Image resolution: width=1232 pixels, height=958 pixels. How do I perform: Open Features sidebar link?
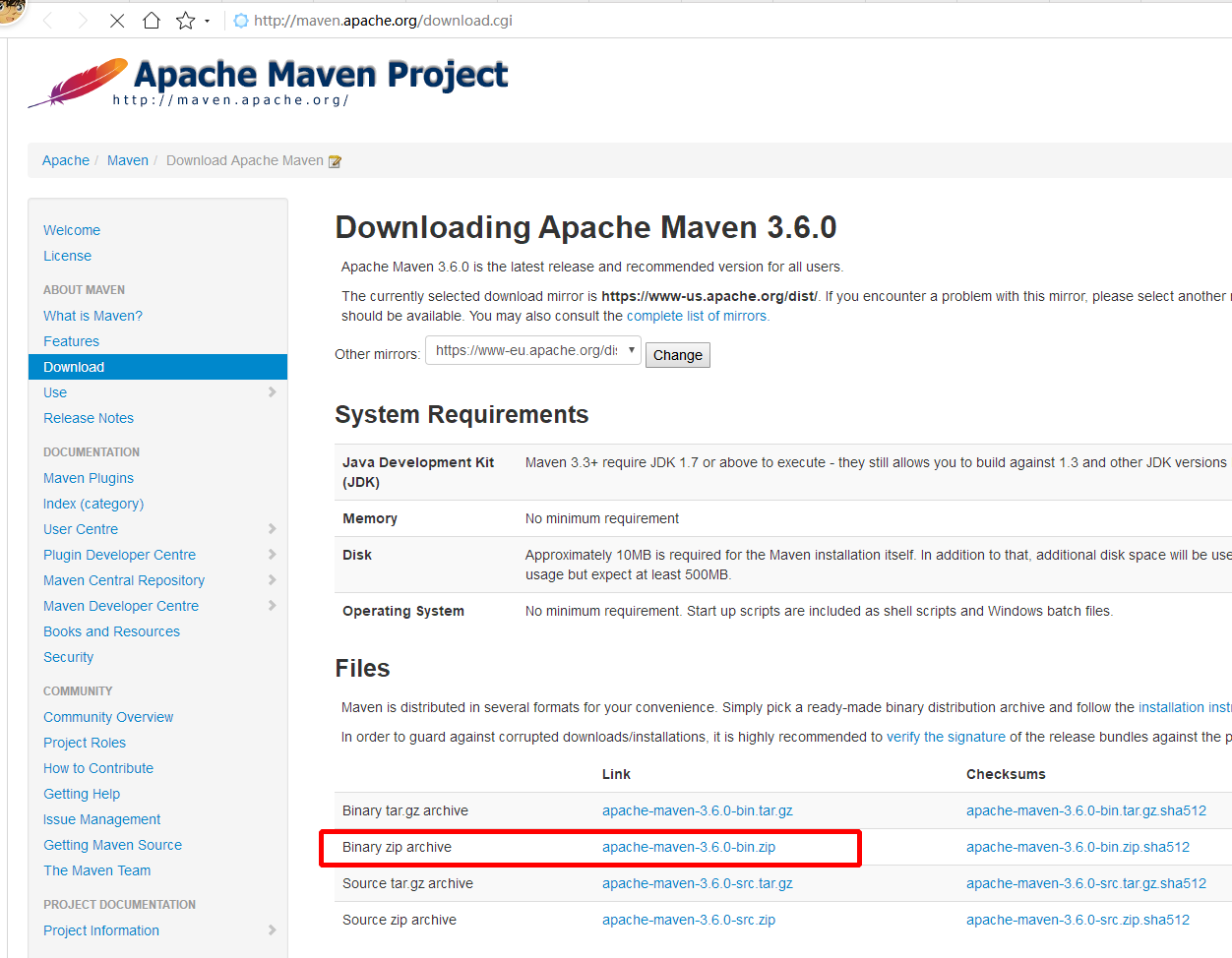(71, 341)
